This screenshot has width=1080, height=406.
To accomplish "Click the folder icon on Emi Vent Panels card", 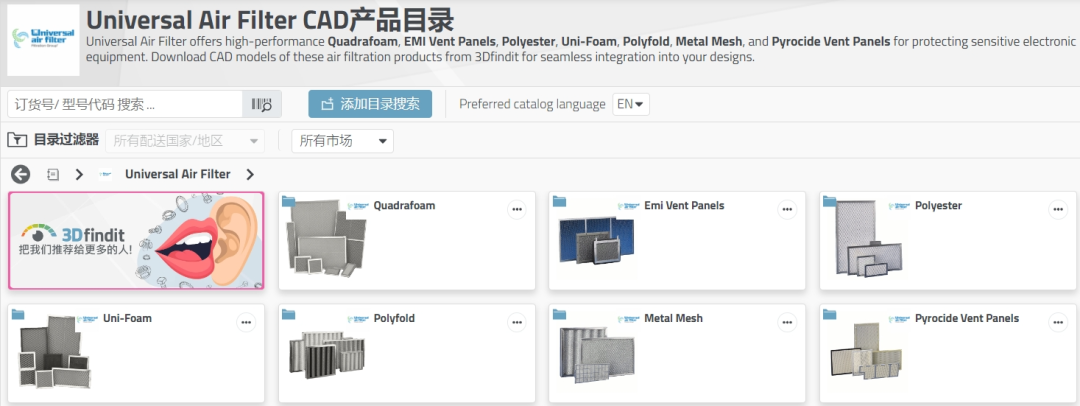I will pos(559,201).
